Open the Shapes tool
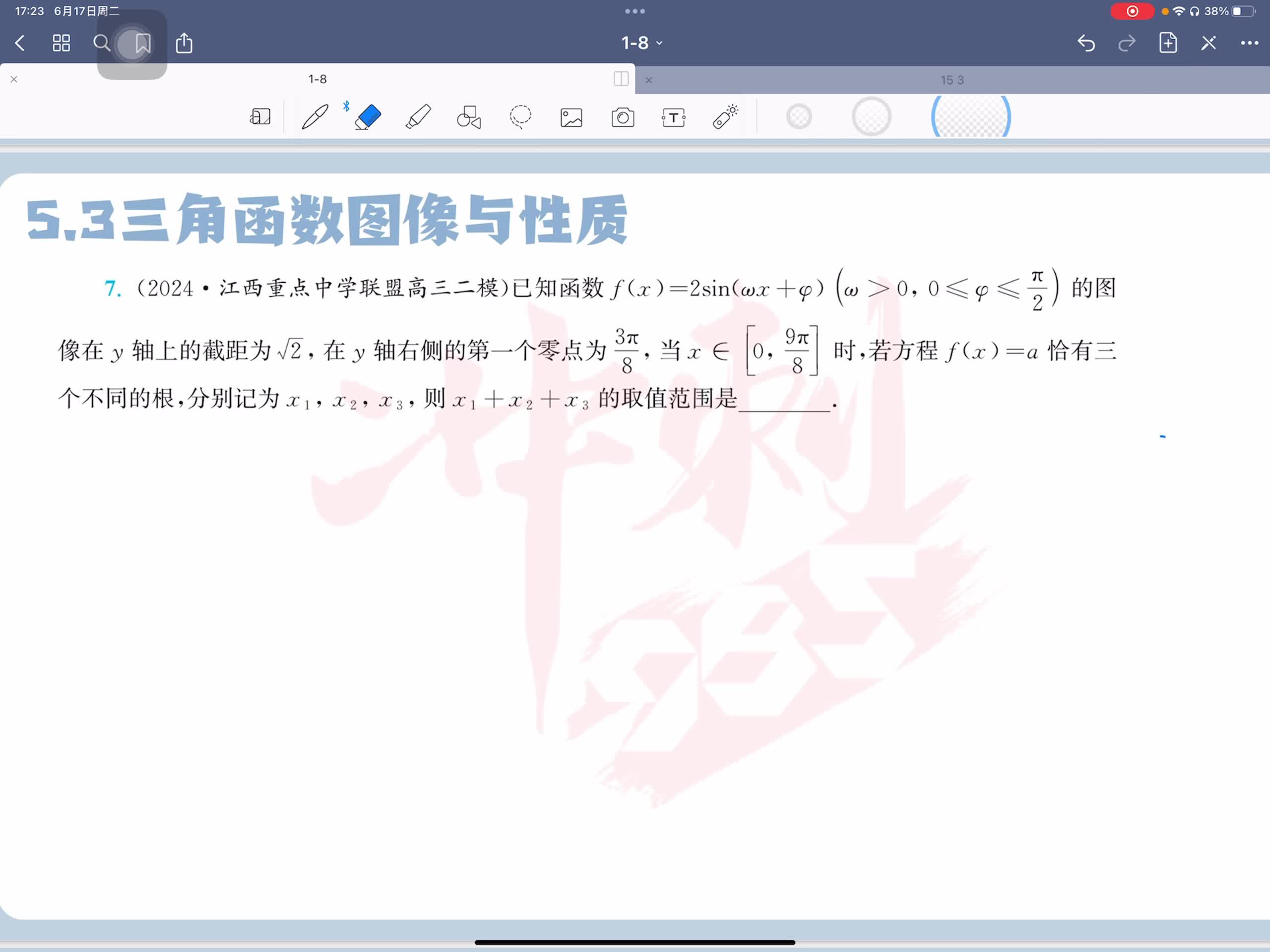Screen dimensions: 1270x952 point(468,117)
